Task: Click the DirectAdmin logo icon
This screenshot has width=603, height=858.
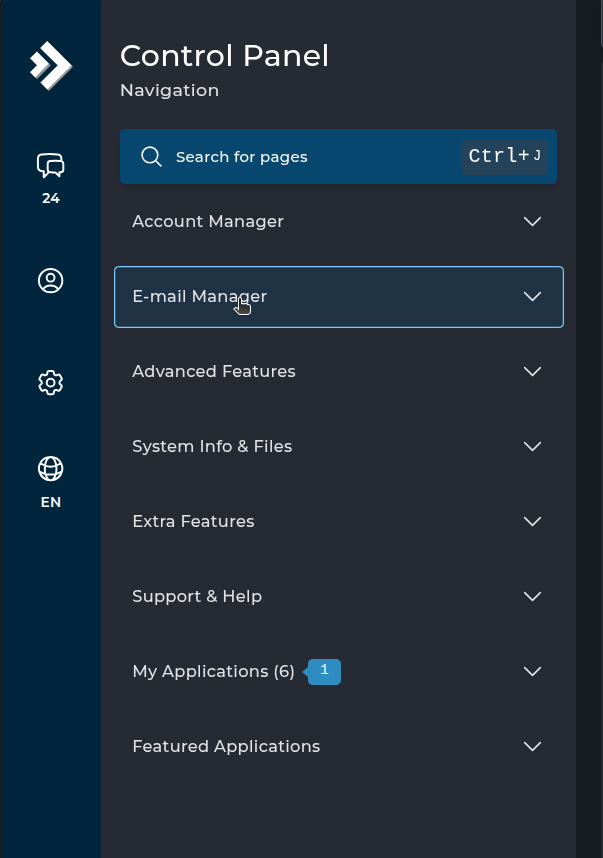Action: (x=50, y=65)
